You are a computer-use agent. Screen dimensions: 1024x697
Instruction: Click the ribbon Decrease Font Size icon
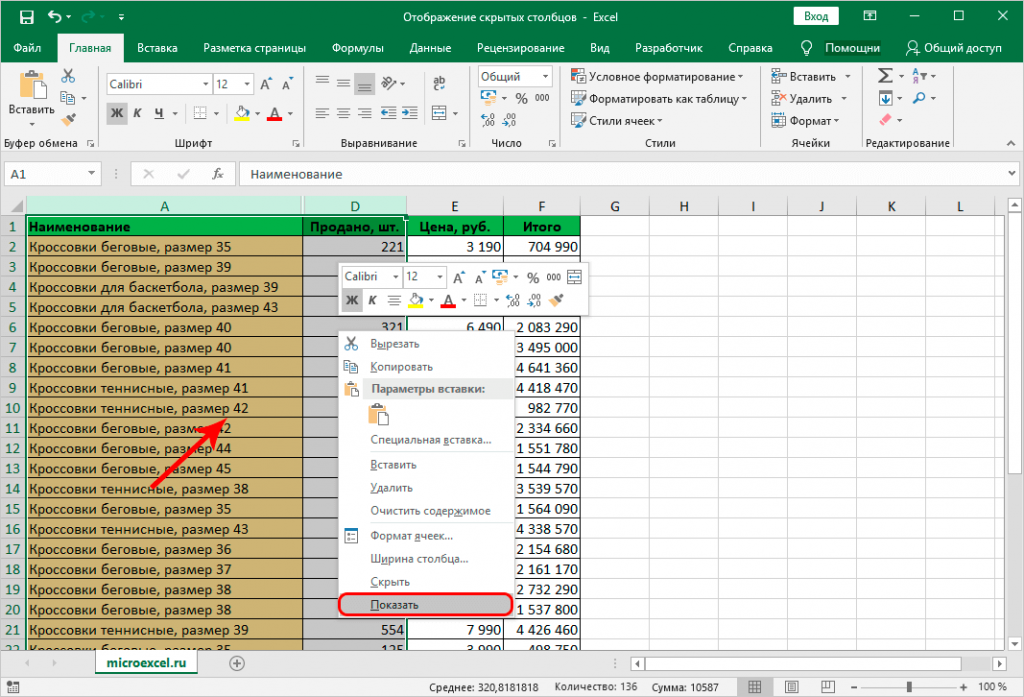point(287,84)
